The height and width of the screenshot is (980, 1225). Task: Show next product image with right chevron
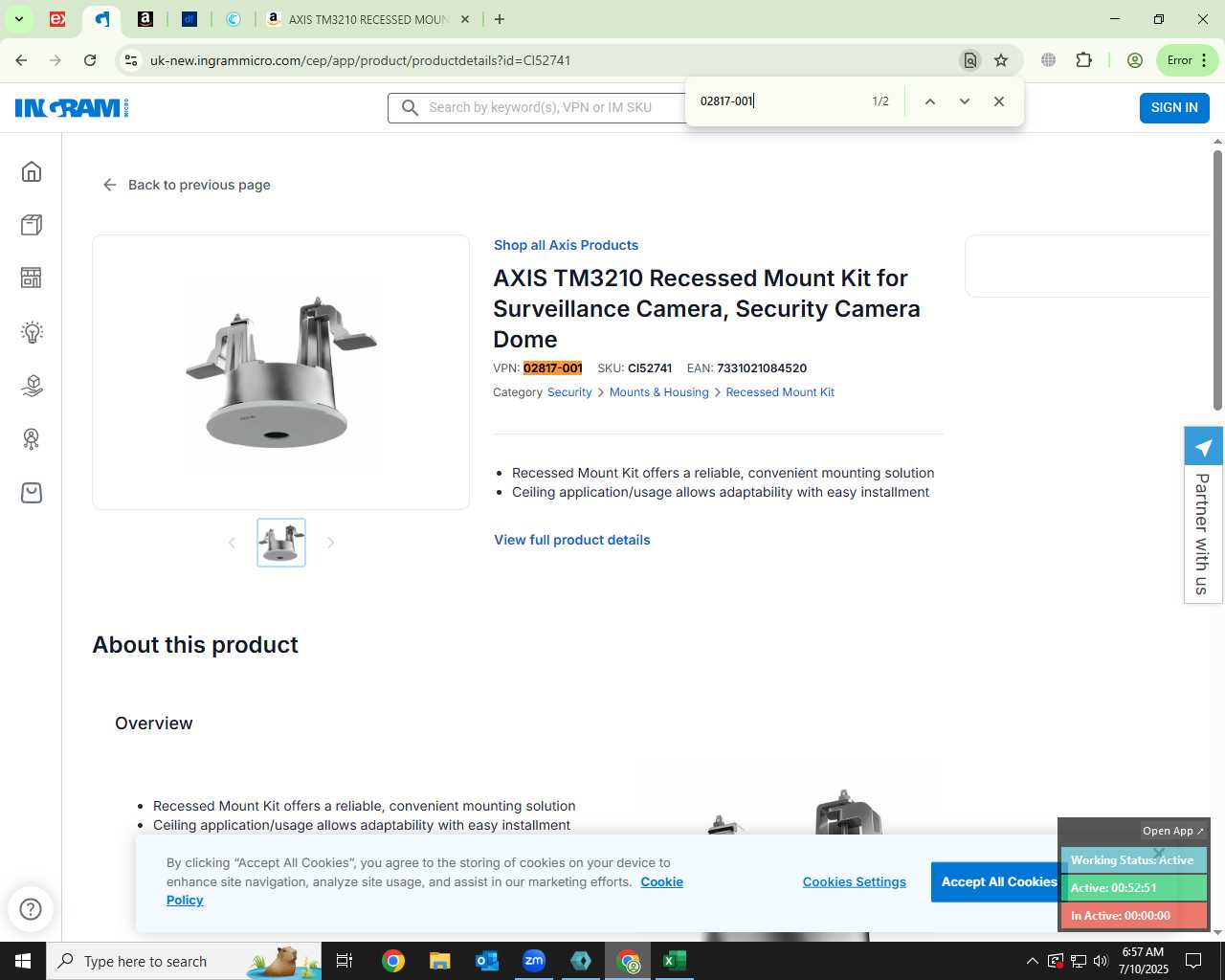pos(331,543)
